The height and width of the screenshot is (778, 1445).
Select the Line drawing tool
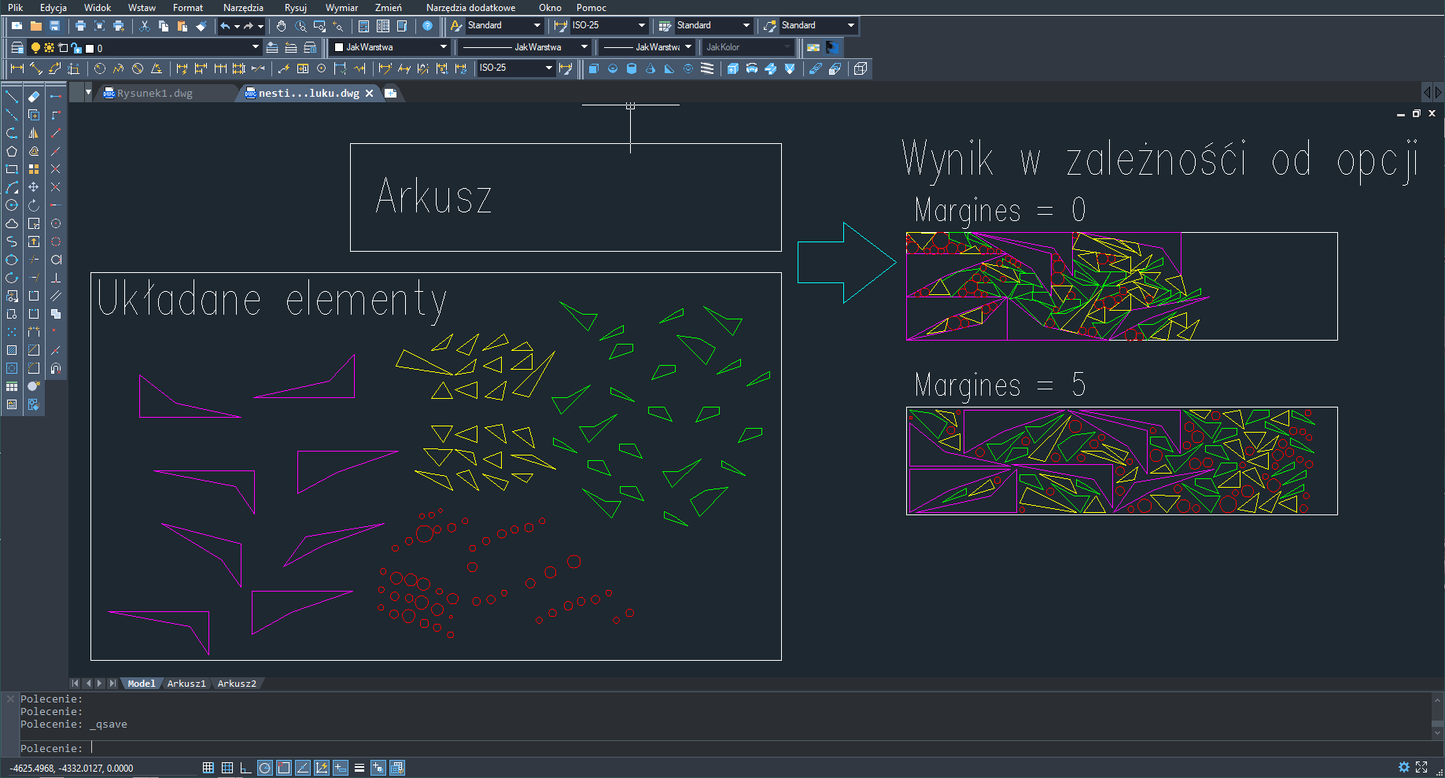point(12,97)
